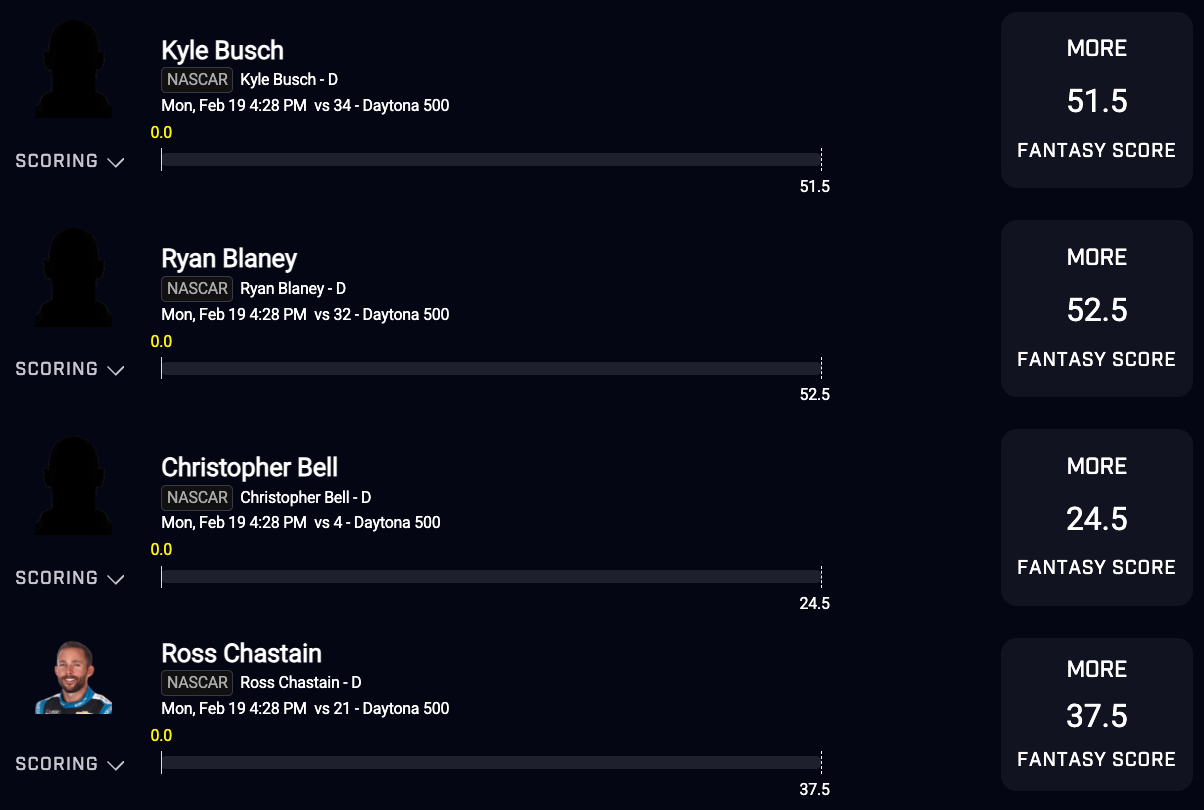Expand the Scoring details for Ross Chastain
This screenshot has height=810, width=1204.
point(69,764)
